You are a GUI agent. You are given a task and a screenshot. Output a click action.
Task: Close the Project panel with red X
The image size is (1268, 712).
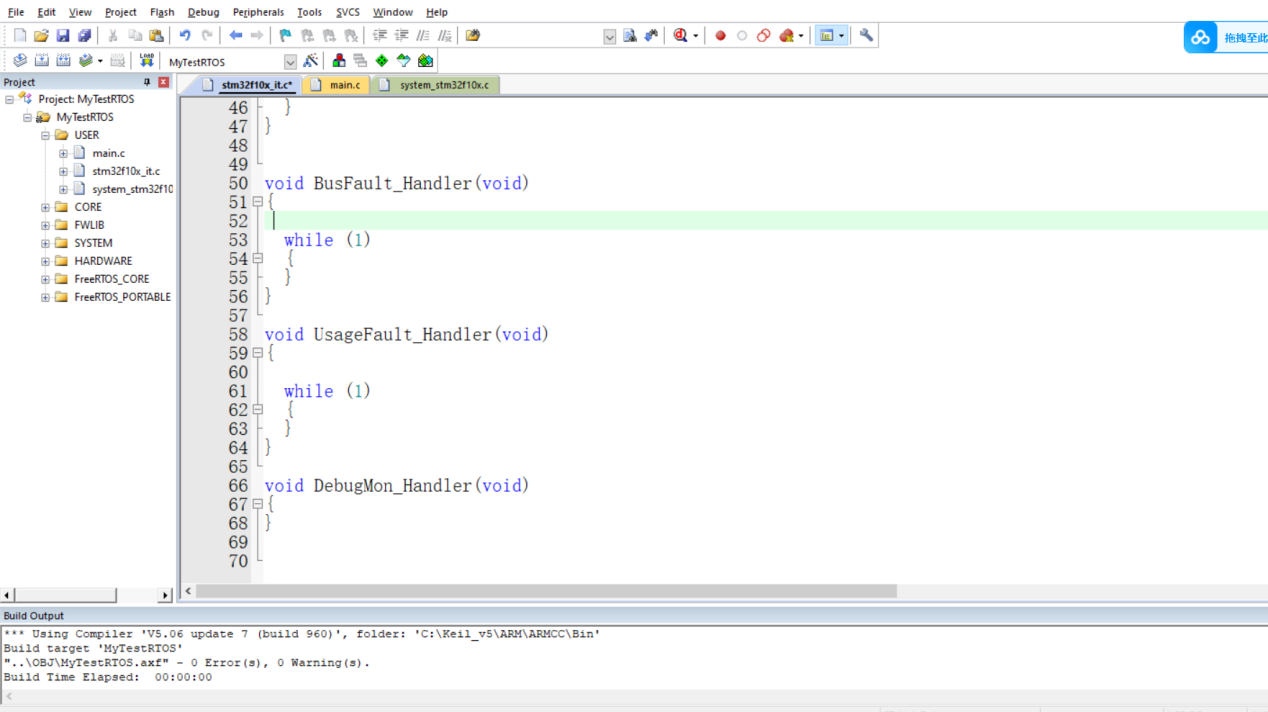pos(164,82)
